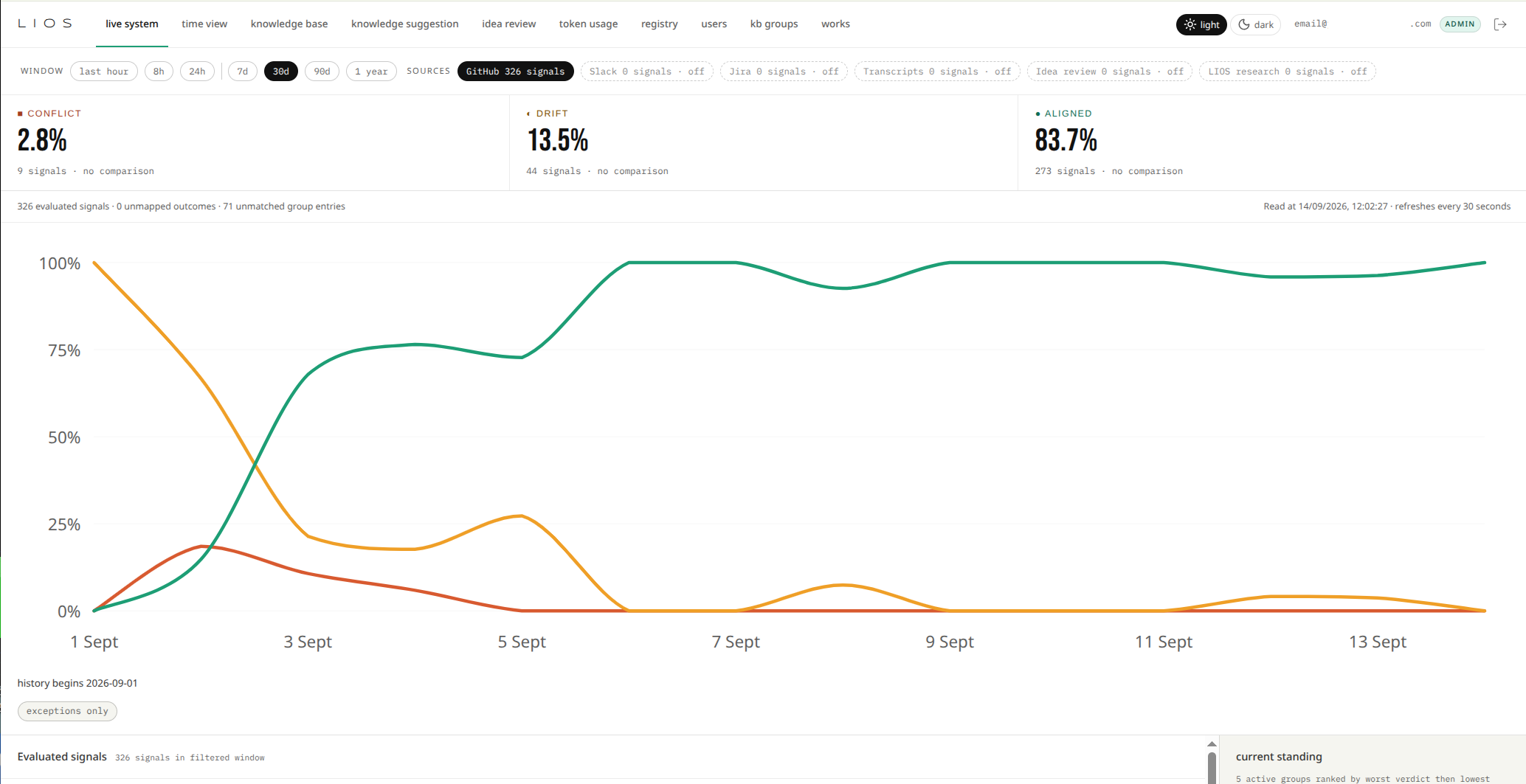Click '71 unmatched group entries' text
The image size is (1526, 784).
(x=284, y=207)
